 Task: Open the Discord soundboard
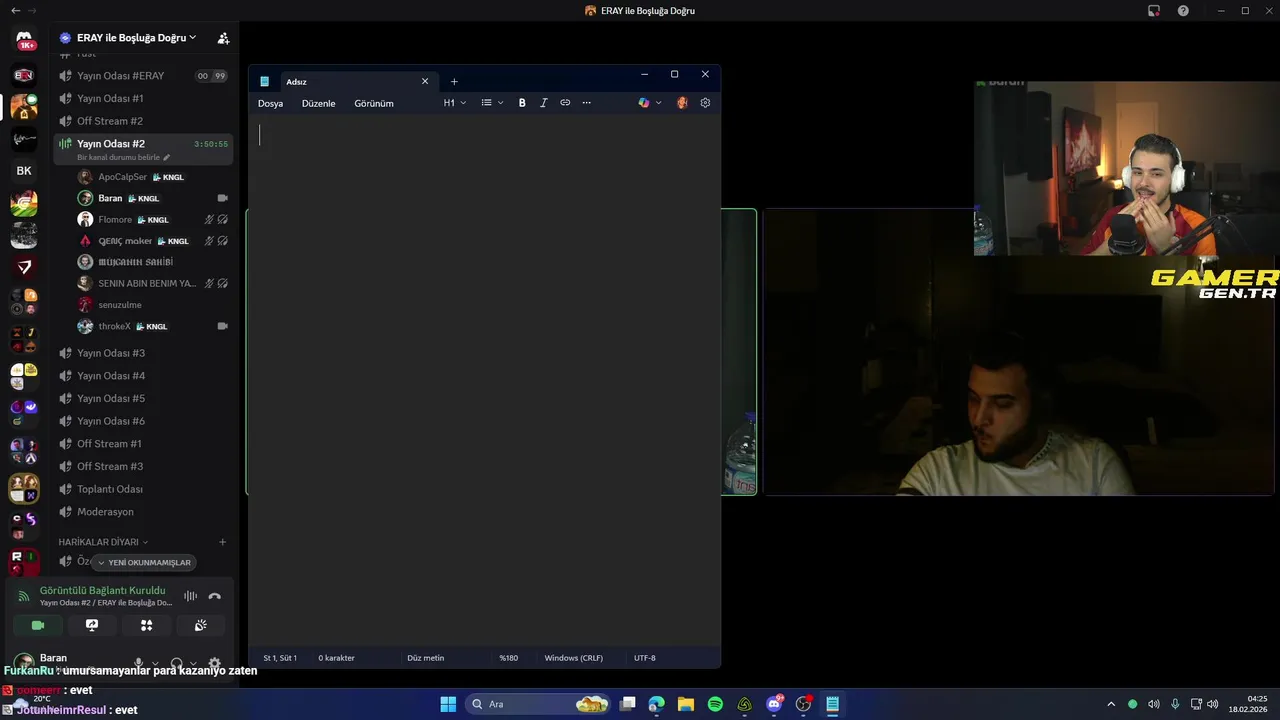point(200,625)
